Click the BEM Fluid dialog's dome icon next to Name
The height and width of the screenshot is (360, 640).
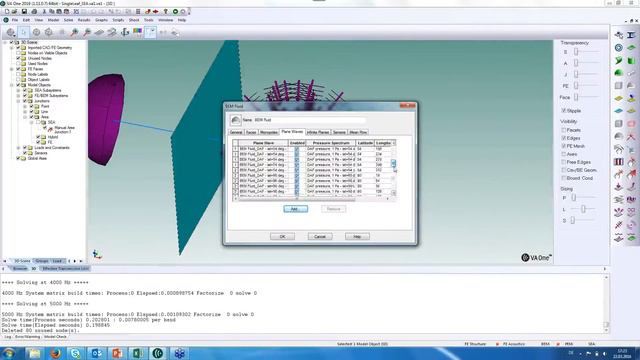point(235,120)
